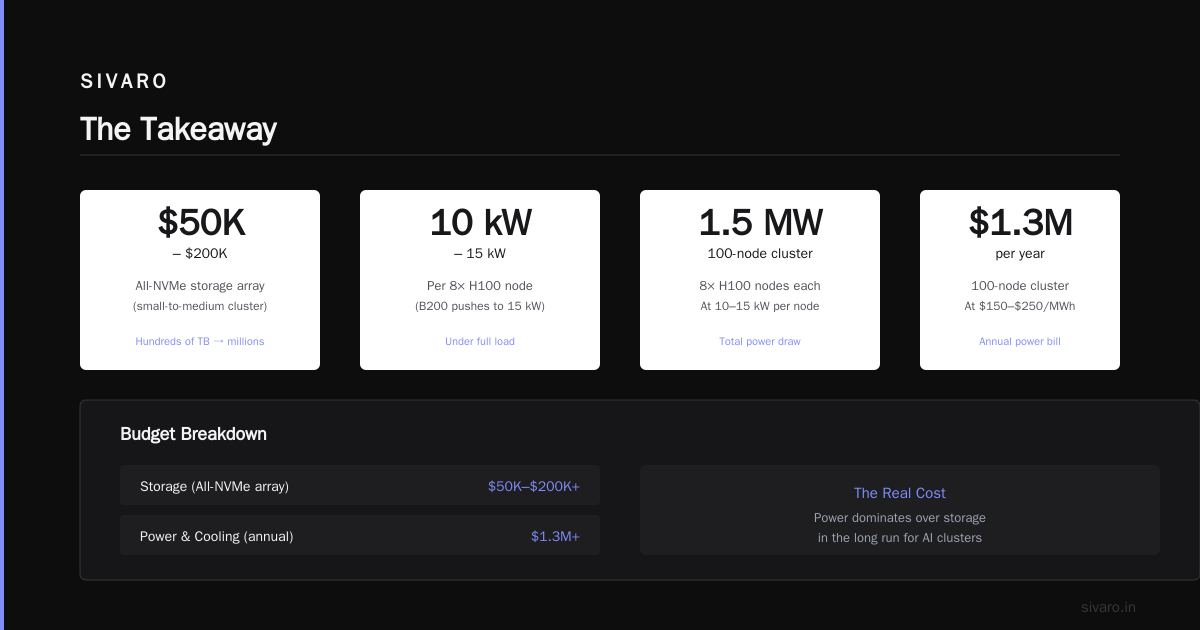Click the Total power draw caption
This screenshot has width=1200, height=630.
[x=760, y=342]
